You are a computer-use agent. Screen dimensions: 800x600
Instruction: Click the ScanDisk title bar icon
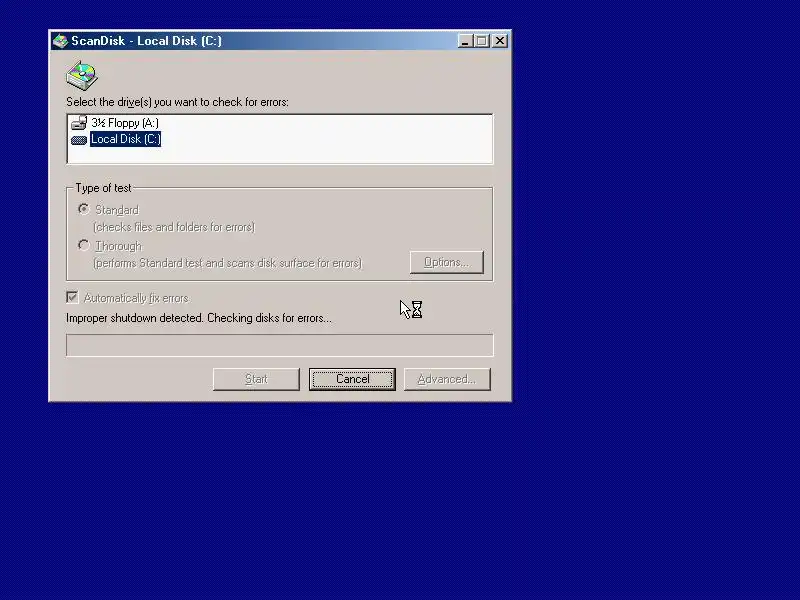[x=60, y=41]
